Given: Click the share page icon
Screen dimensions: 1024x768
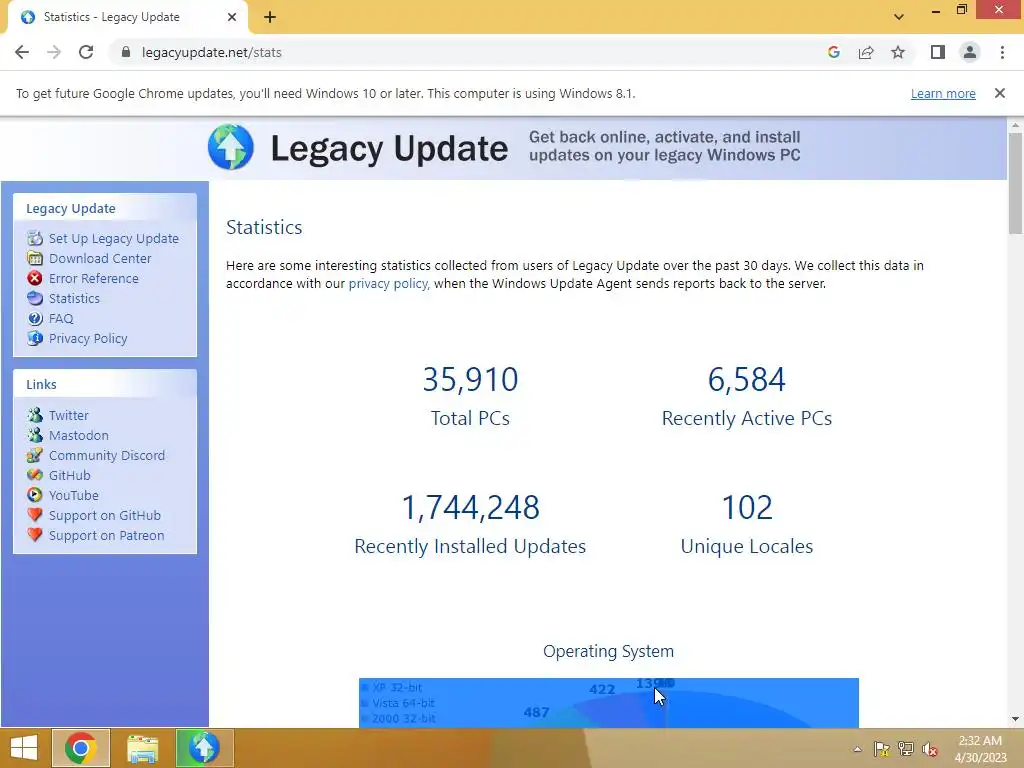Looking at the screenshot, I should coord(866,52).
